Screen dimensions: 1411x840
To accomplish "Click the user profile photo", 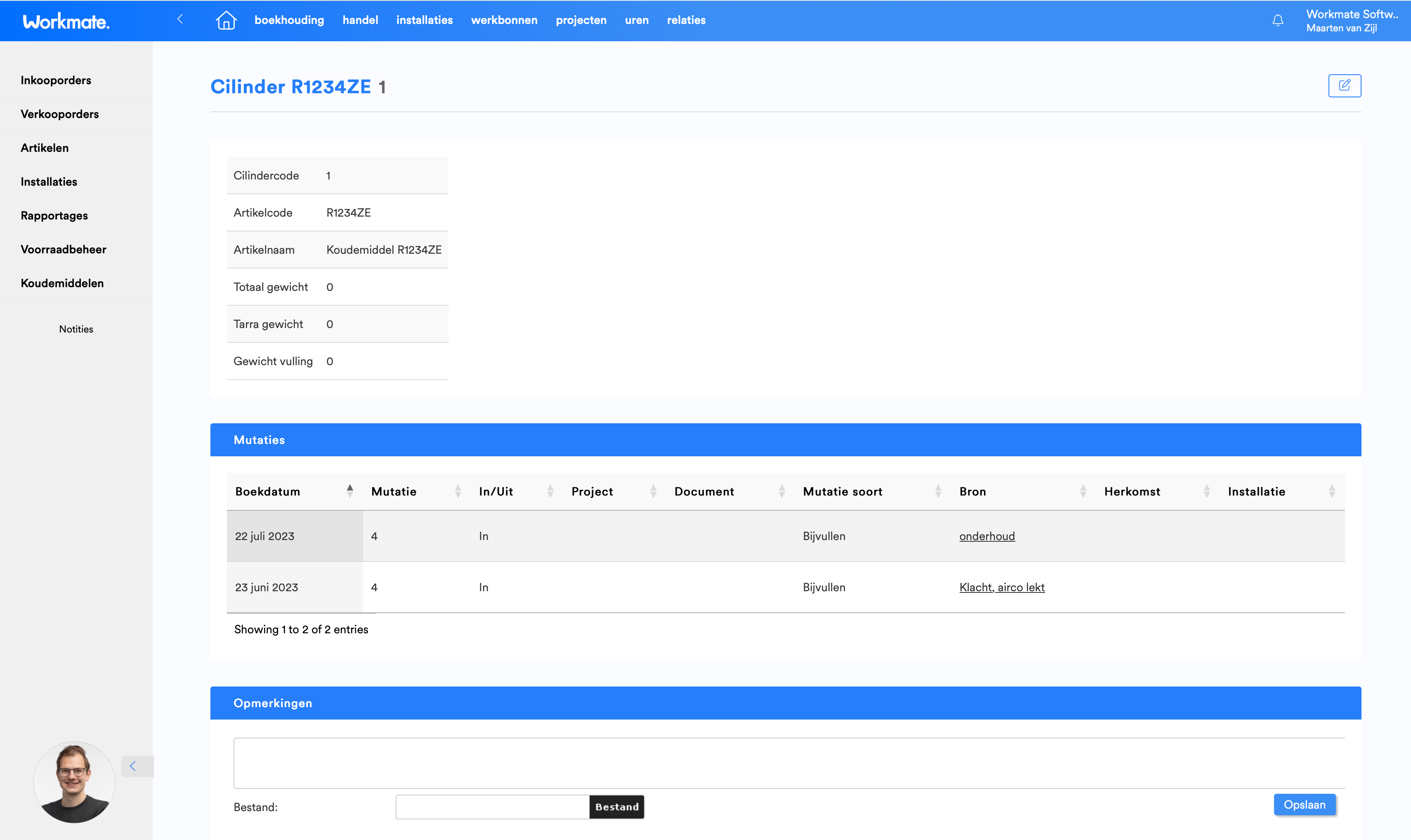I will pos(74,782).
